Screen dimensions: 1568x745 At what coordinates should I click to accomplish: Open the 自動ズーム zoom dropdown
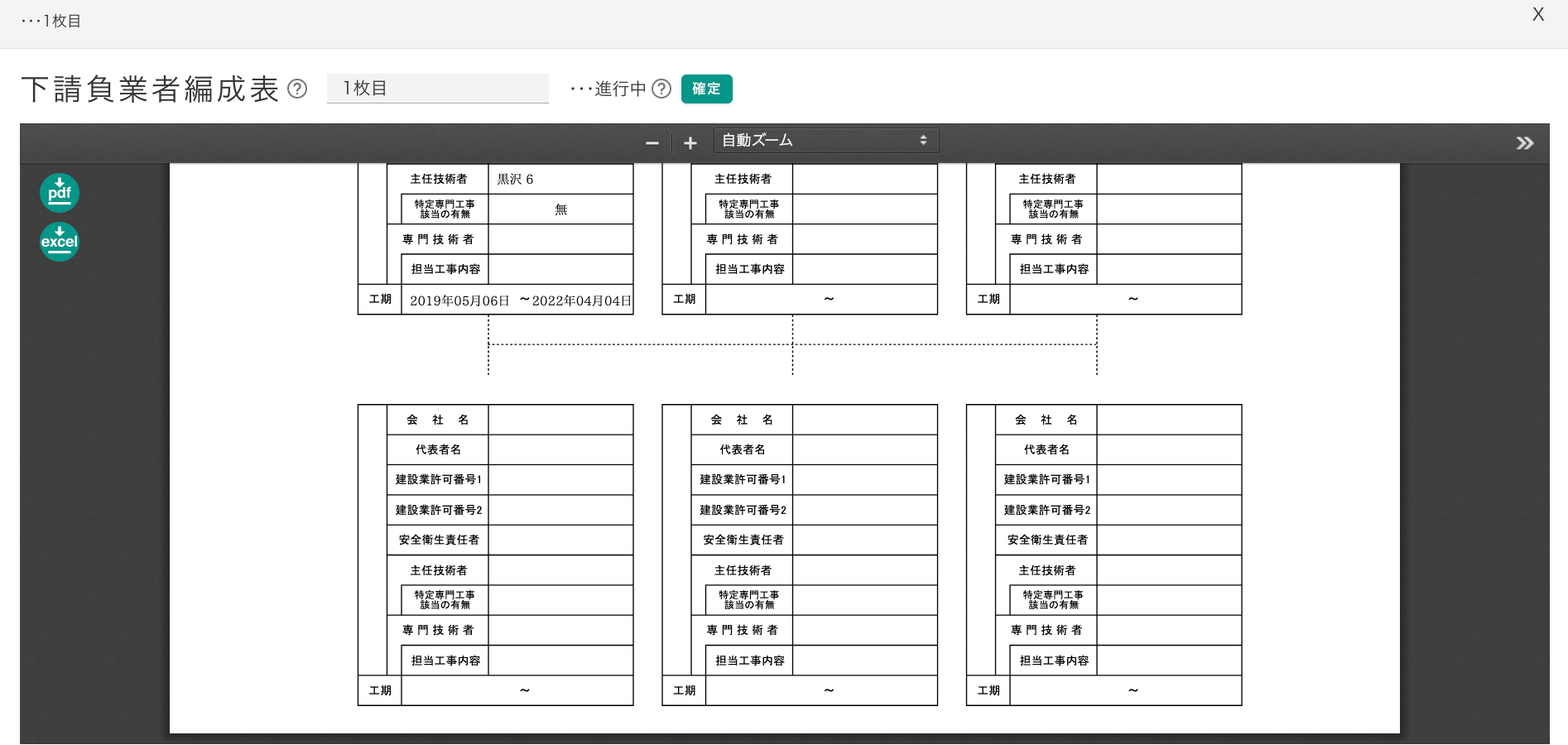tap(825, 141)
